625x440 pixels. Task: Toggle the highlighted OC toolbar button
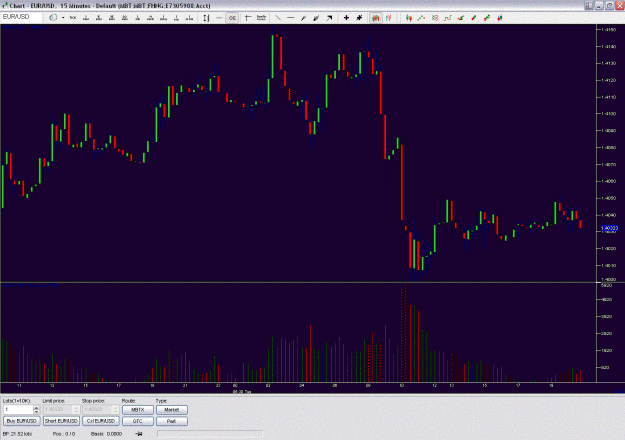tap(232, 18)
